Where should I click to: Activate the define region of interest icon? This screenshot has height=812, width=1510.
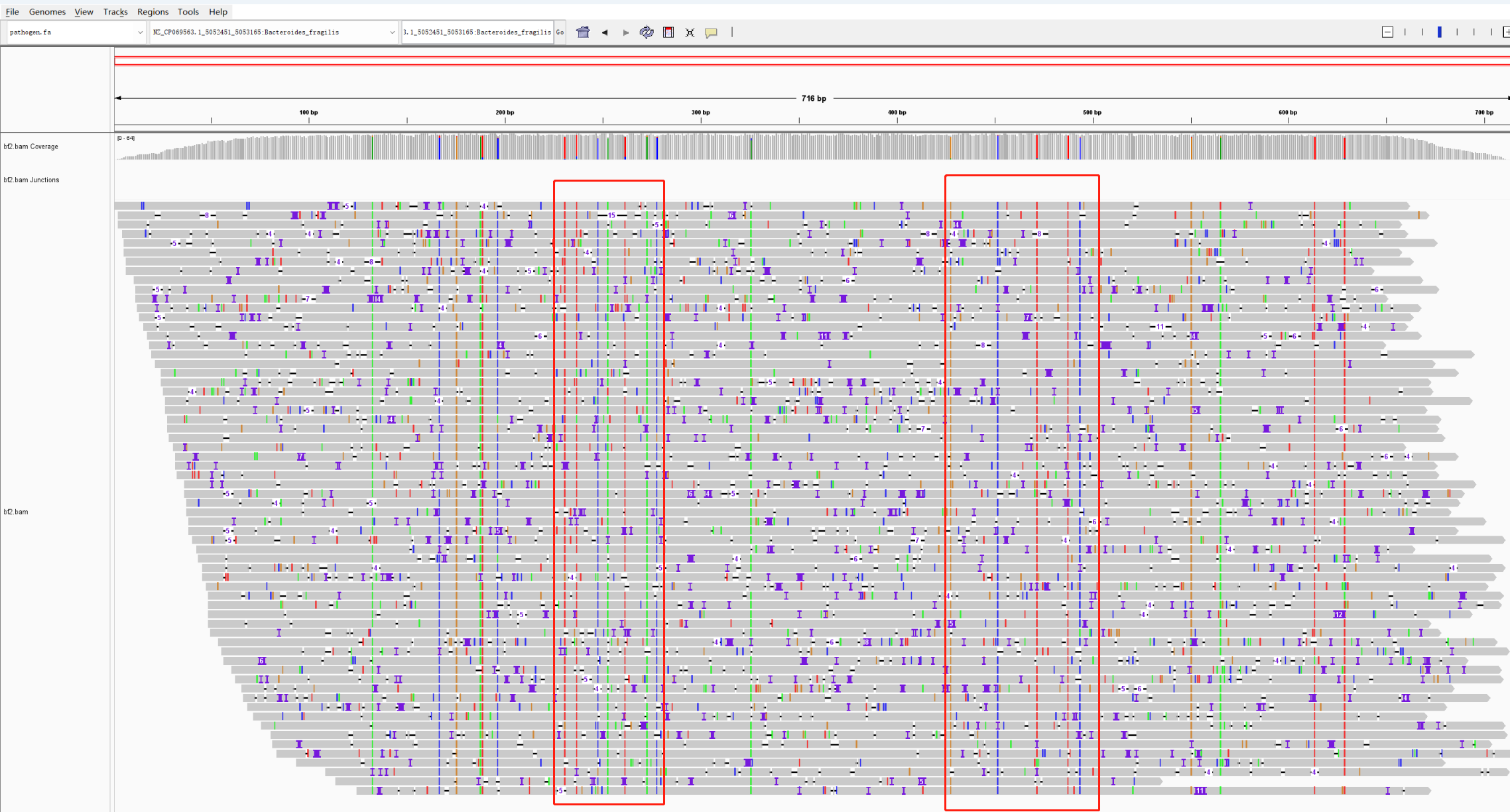pyautogui.click(x=668, y=32)
